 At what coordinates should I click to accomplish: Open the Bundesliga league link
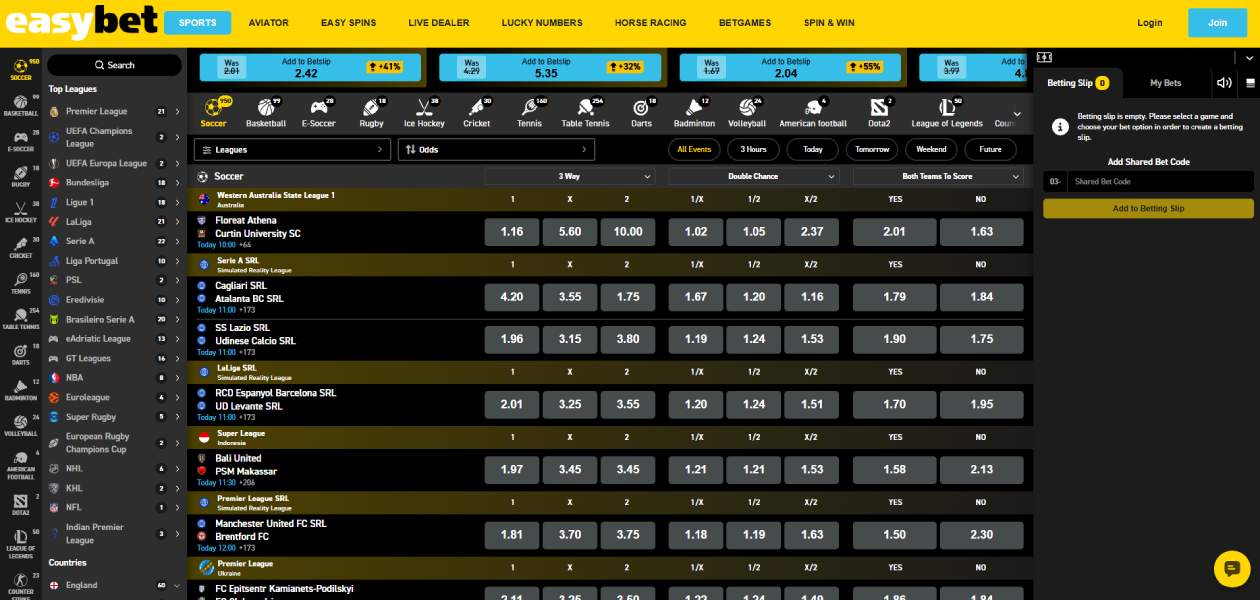coord(87,183)
